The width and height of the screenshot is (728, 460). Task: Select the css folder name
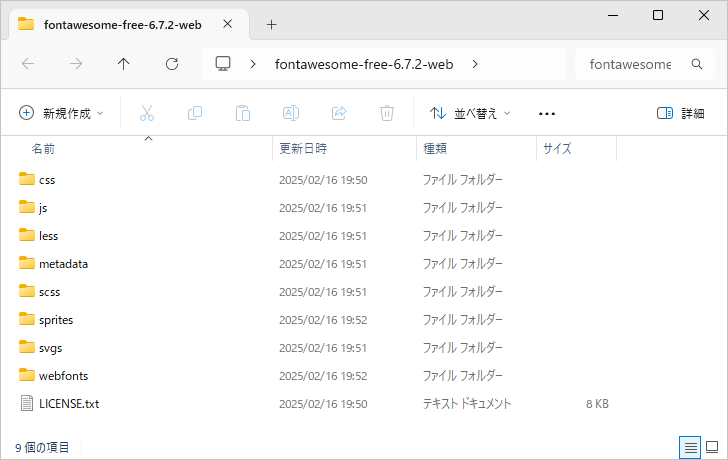coord(47,180)
